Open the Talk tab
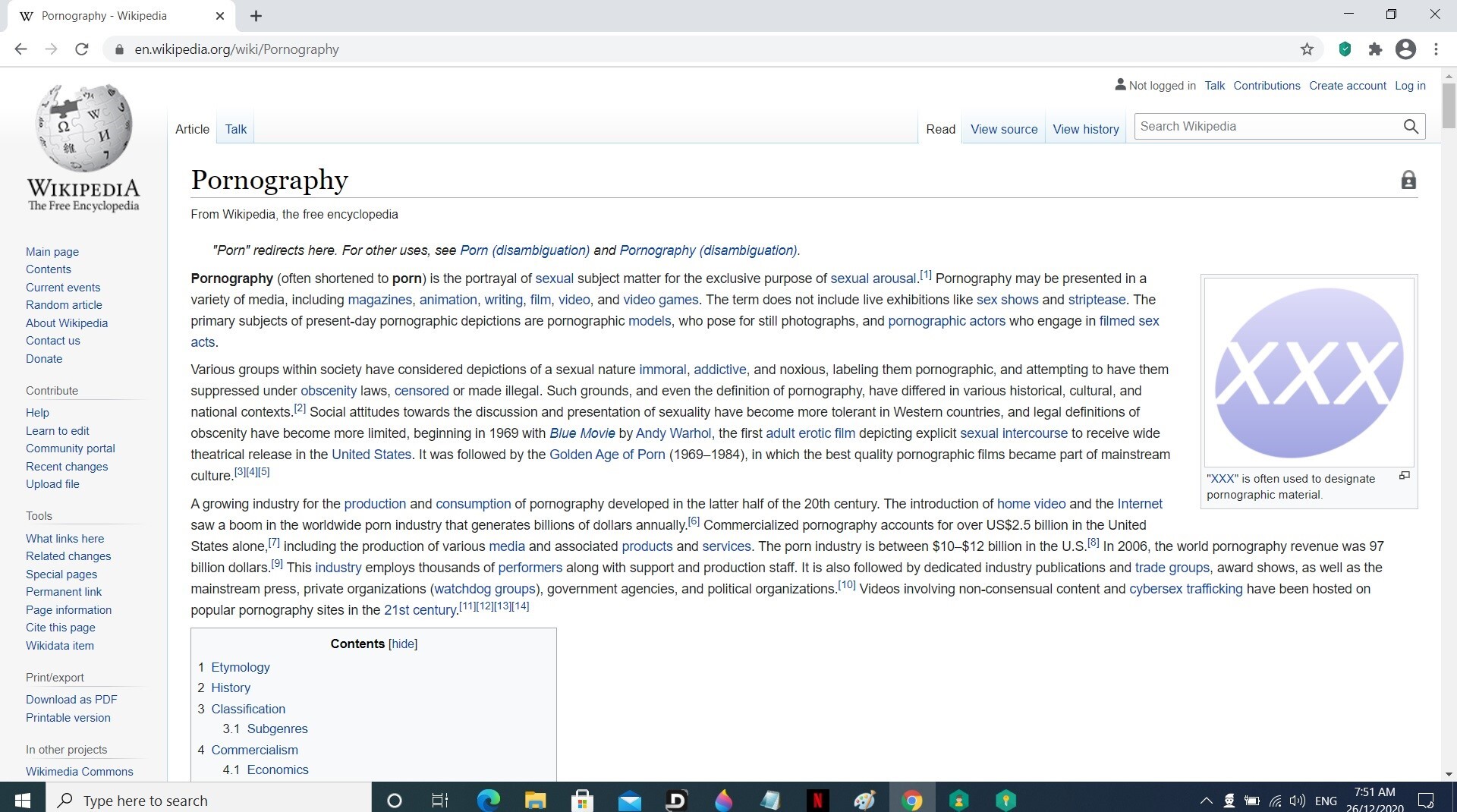 click(x=236, y=129)
